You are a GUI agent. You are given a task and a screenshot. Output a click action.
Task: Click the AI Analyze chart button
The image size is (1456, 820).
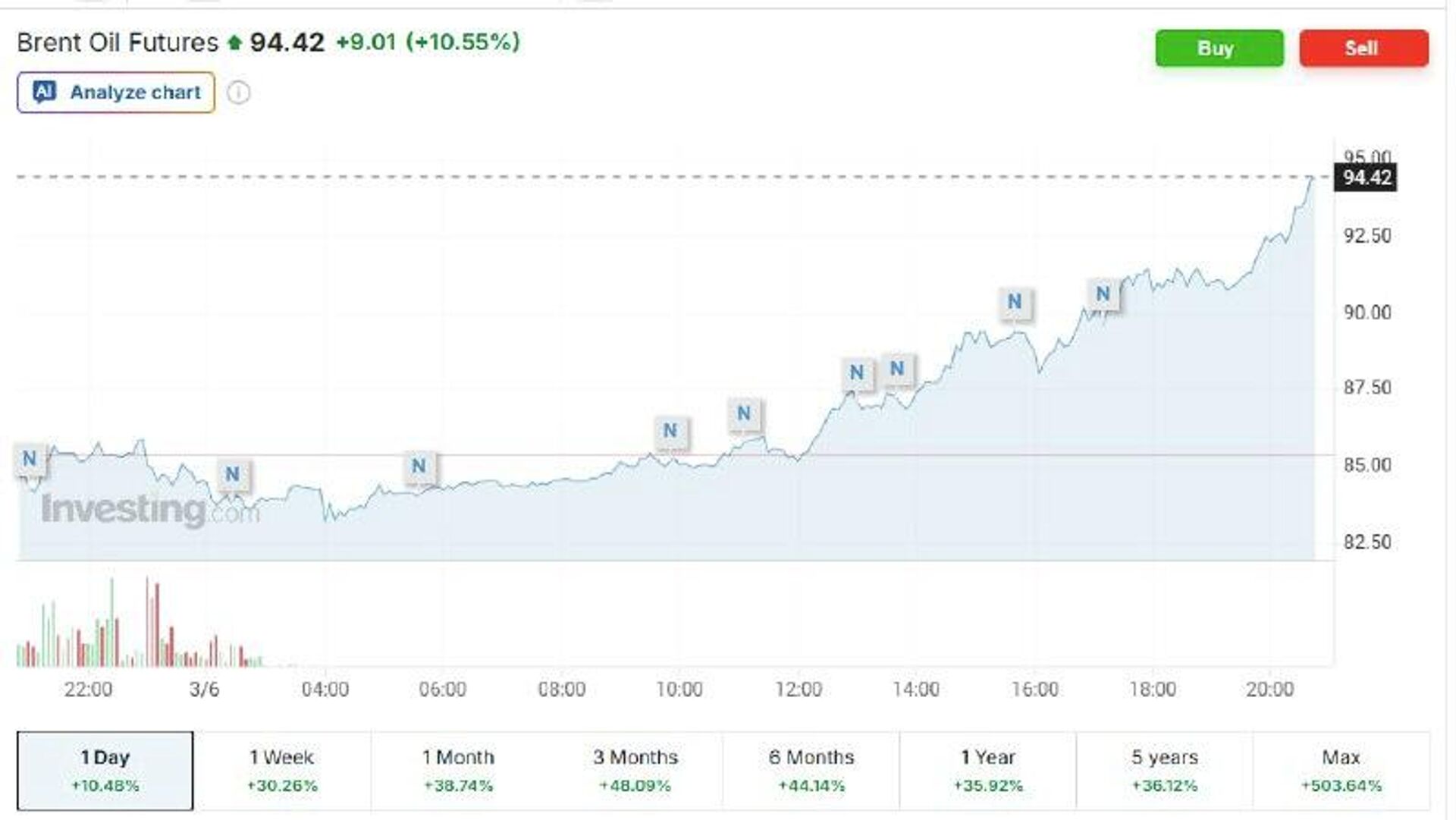coord(116,93)
